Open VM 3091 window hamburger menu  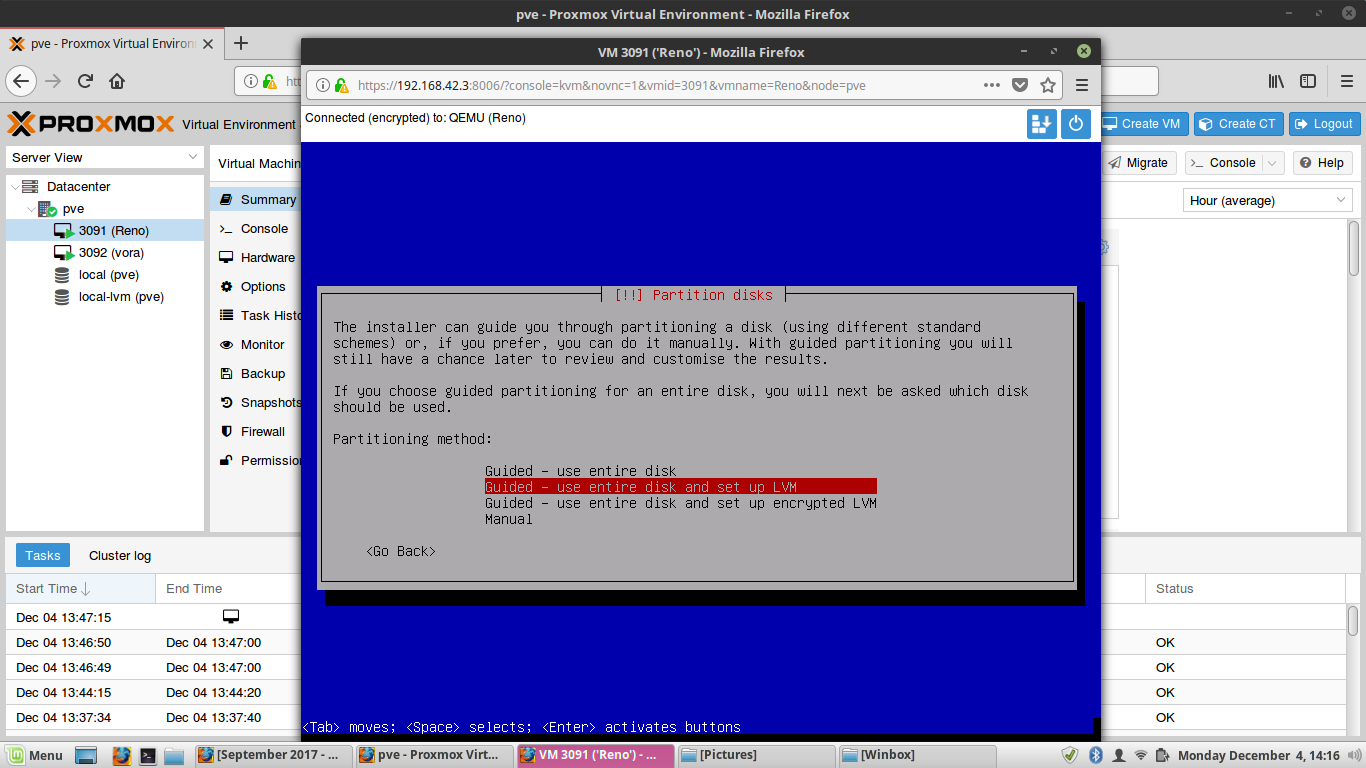(1082, 85)
